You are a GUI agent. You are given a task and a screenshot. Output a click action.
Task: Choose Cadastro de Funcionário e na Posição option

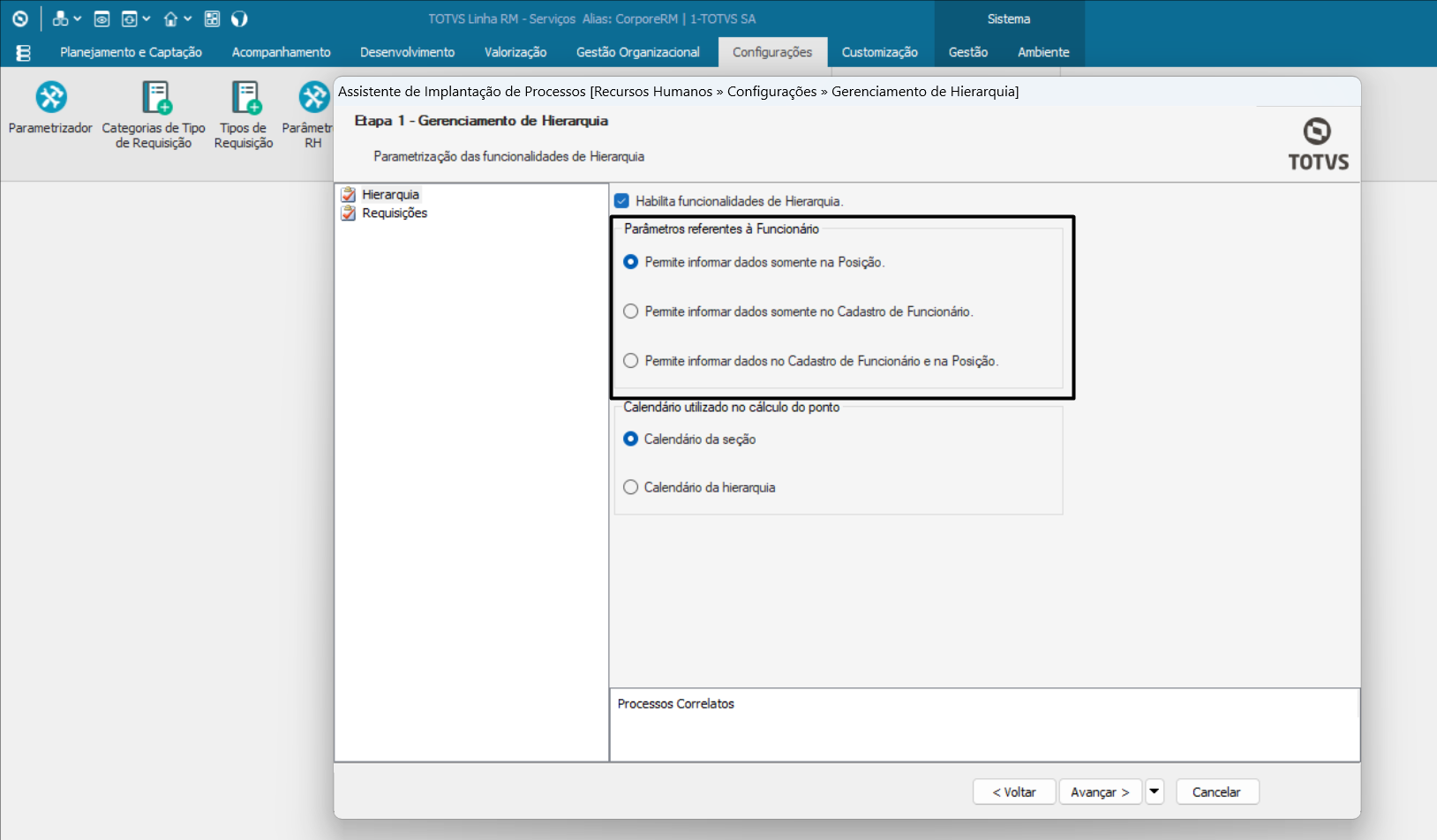(630, 361)
